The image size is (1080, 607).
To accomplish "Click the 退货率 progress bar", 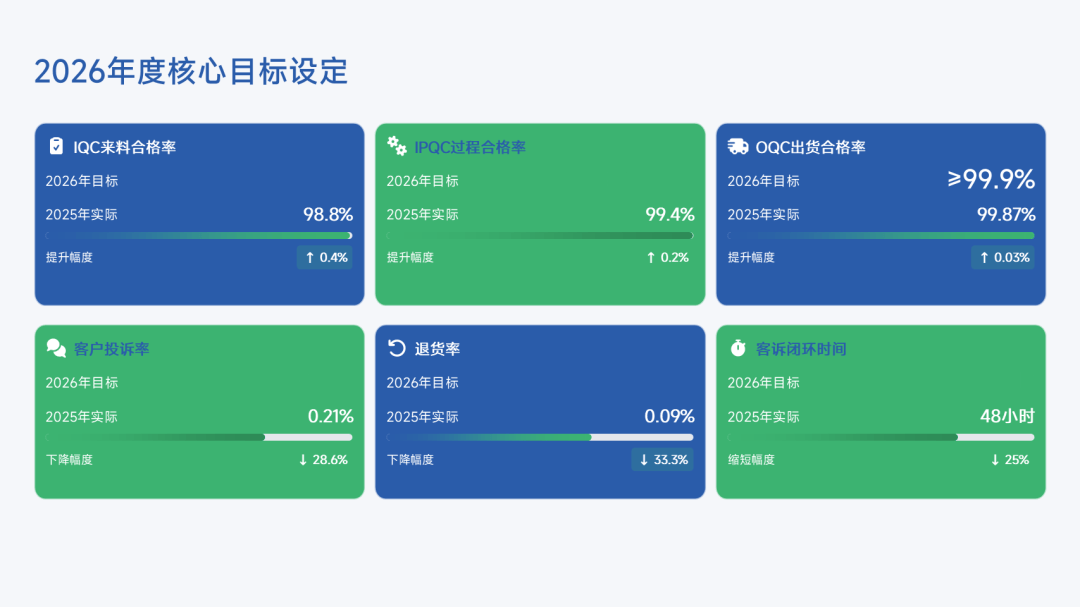I will (x=540, y=437).
